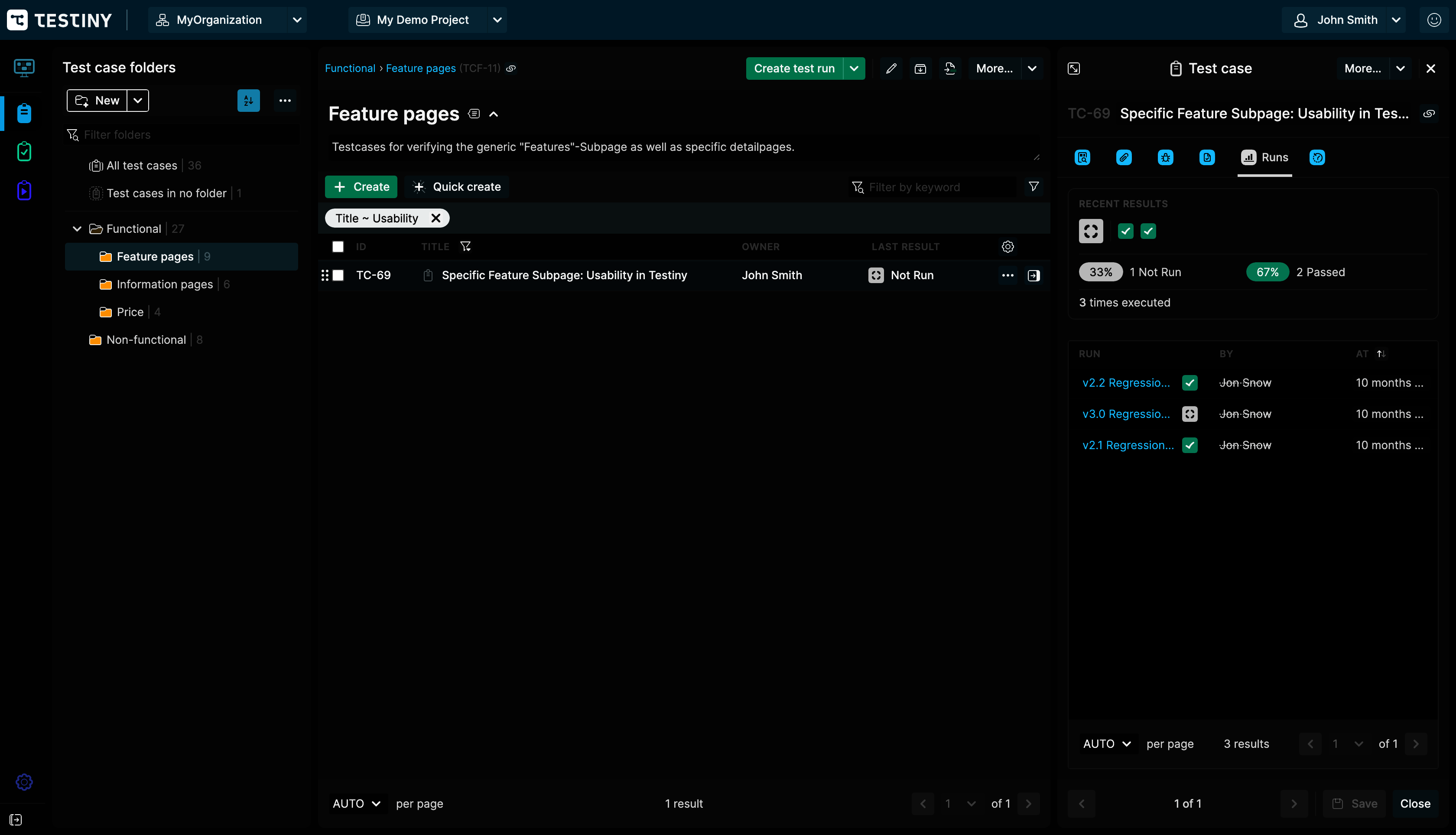The image size is (1456, 835).
Task: Collapse the Functional folder tree
Action: [77, 228]
